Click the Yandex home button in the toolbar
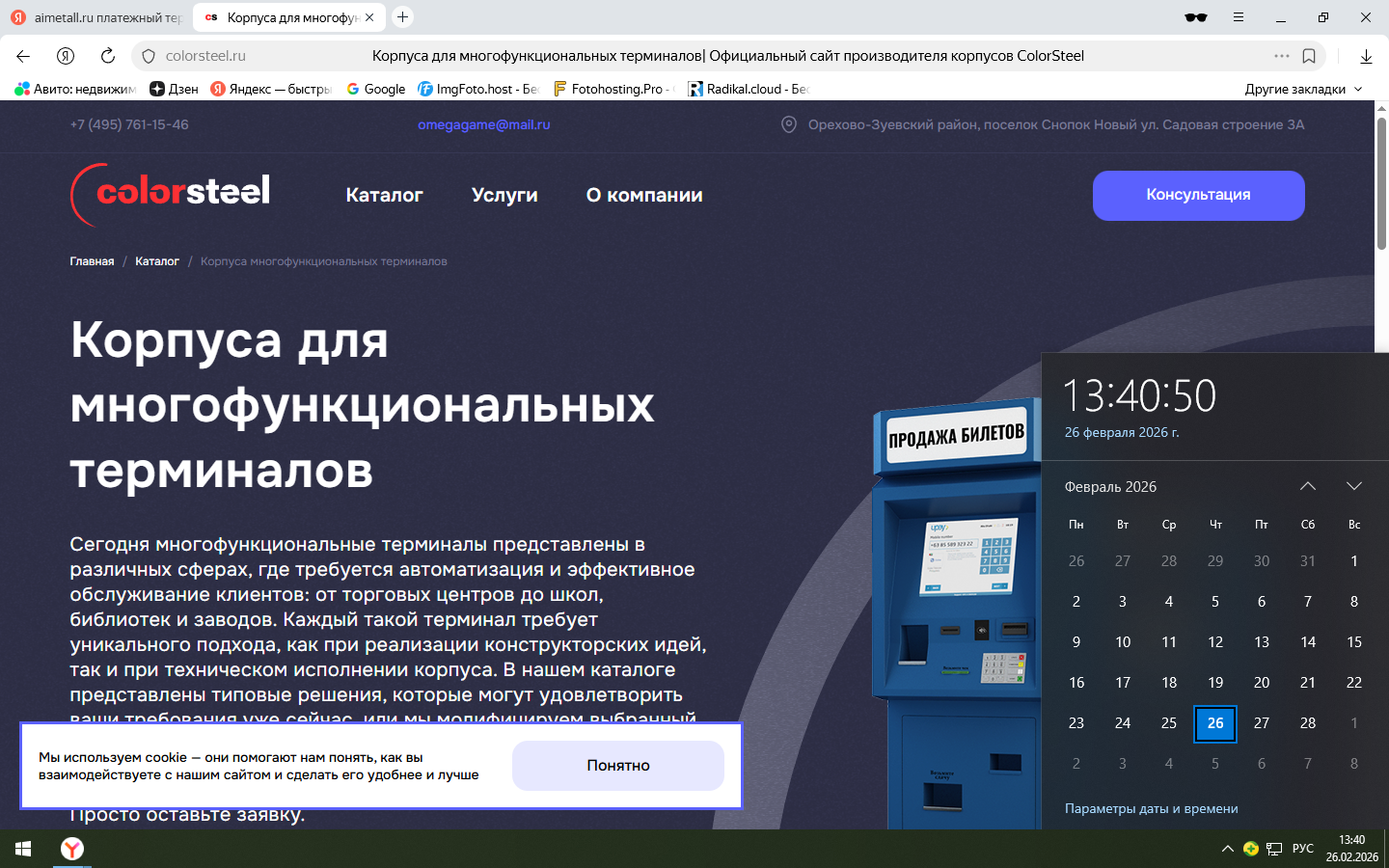The height and width of the screenshot is (868, 1389). tap(66, 56)
